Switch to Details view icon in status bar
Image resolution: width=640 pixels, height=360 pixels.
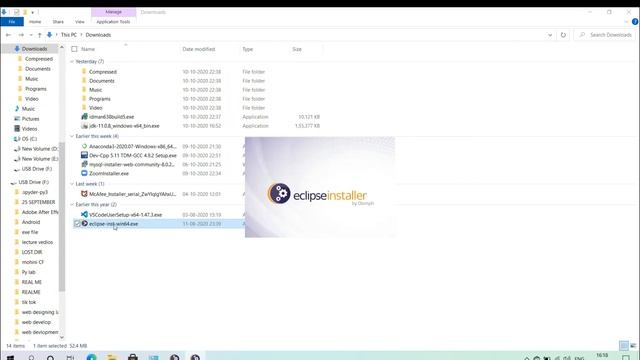coord(624,346)
